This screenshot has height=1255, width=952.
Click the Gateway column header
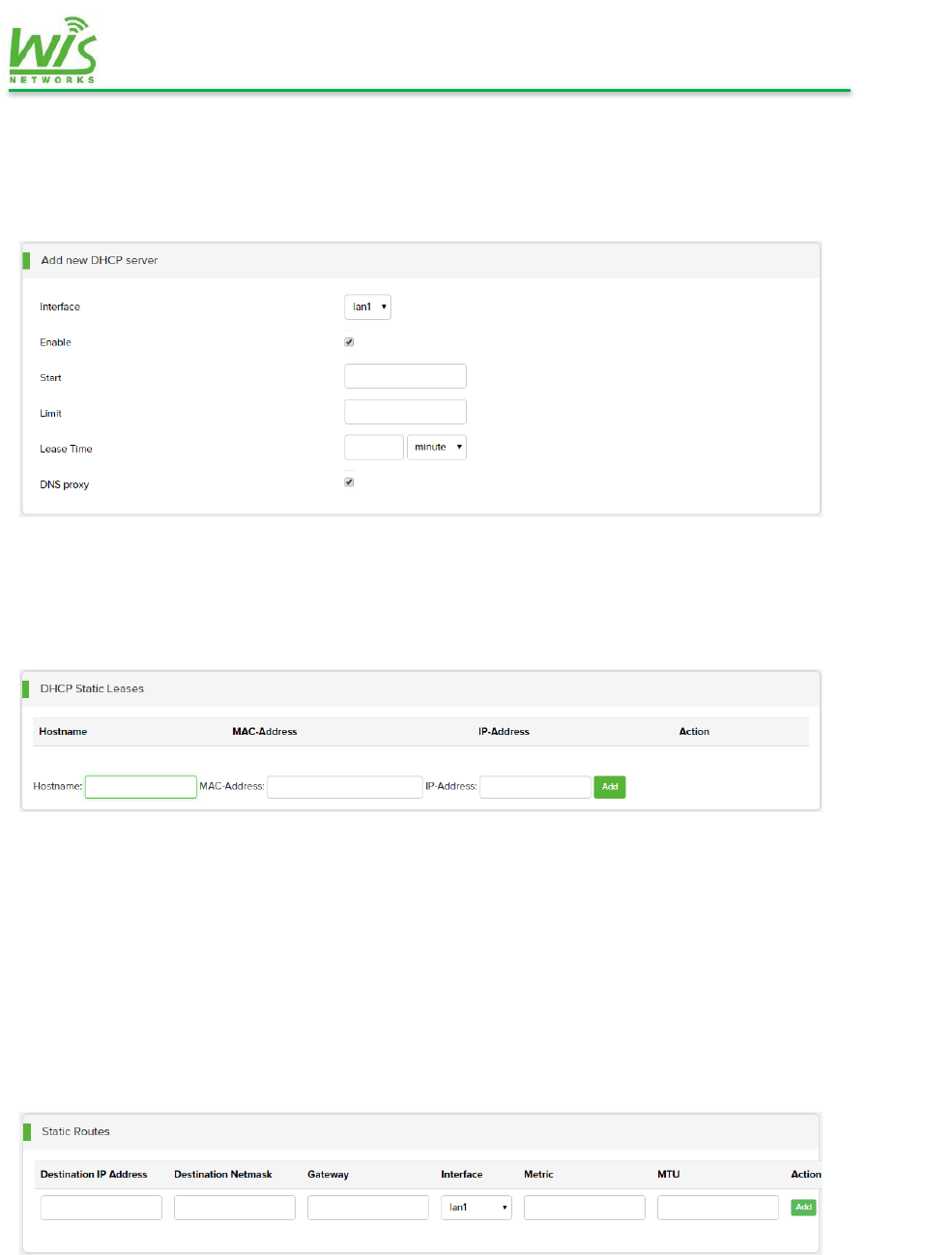pos(328,1175)
